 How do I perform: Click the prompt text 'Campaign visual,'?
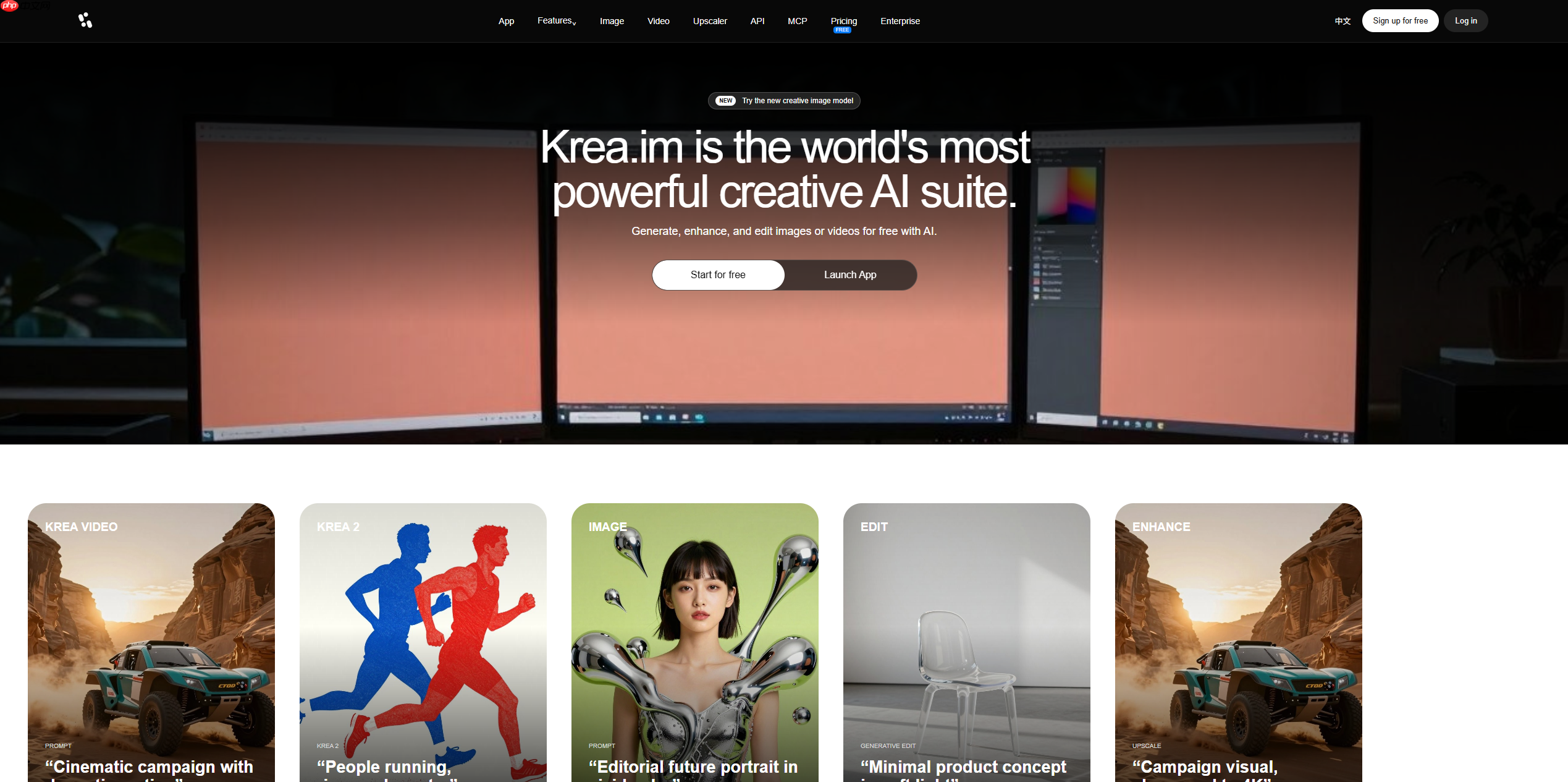[1205, 767]
